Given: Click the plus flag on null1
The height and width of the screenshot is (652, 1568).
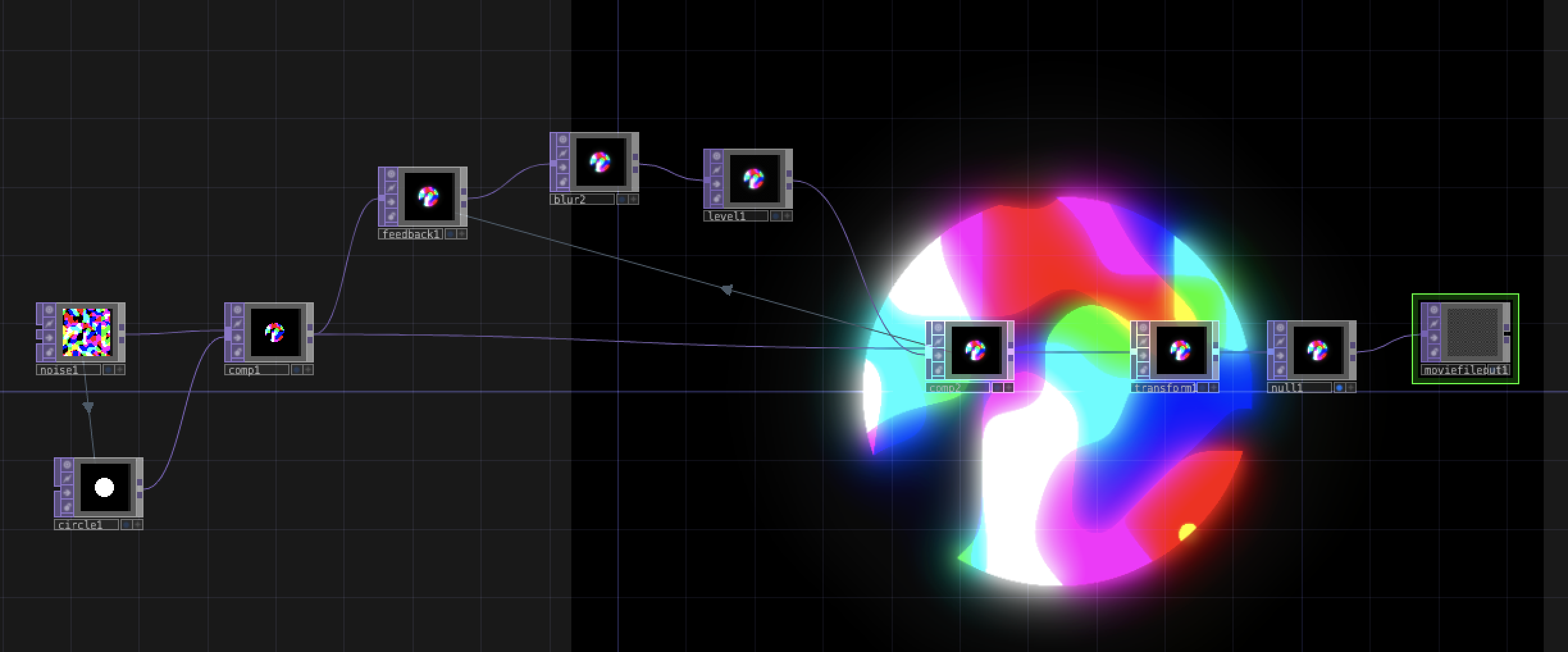Looking at the screenshot, I should (1350, 387).
